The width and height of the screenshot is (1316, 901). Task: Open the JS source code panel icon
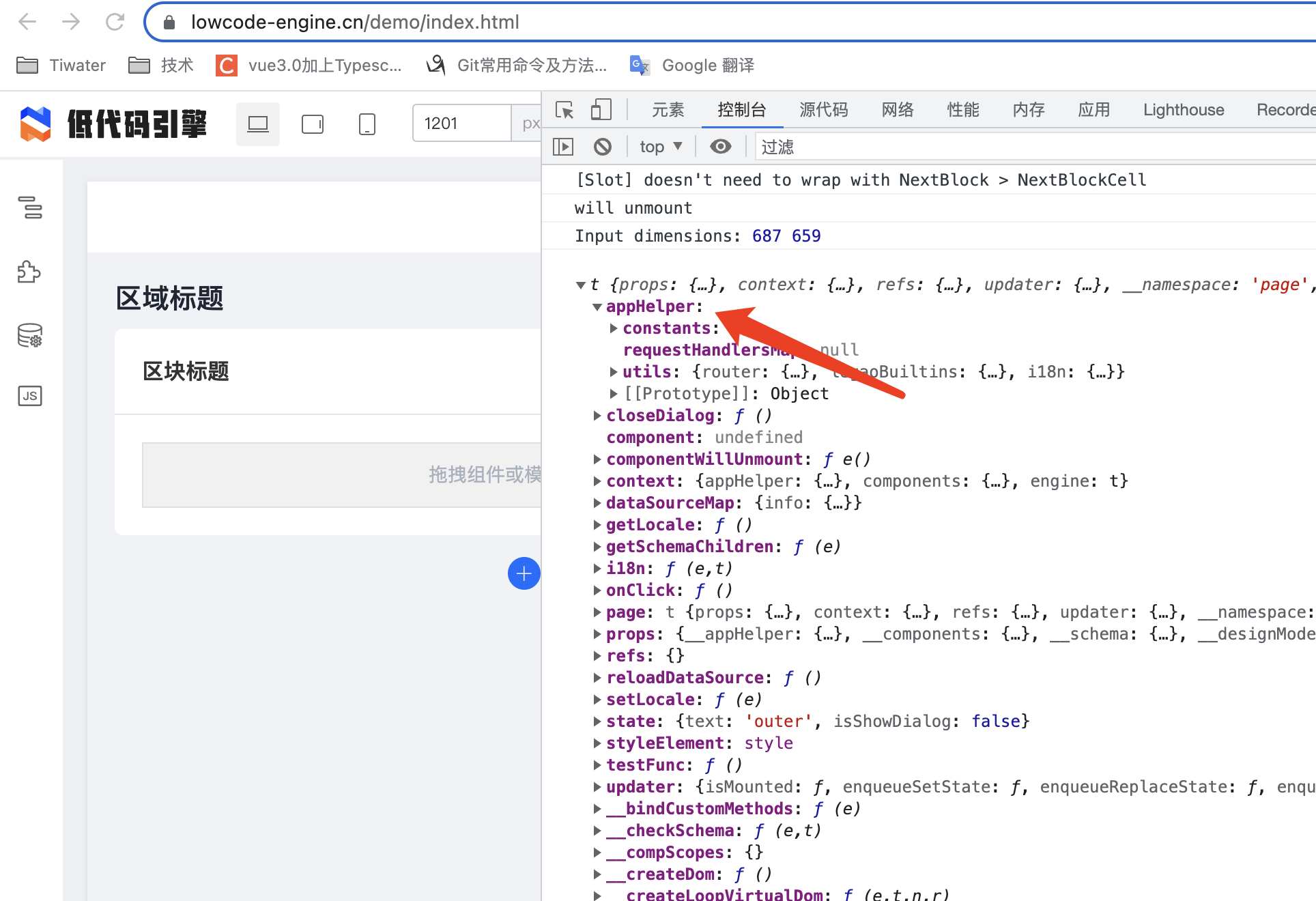(30, 396)
